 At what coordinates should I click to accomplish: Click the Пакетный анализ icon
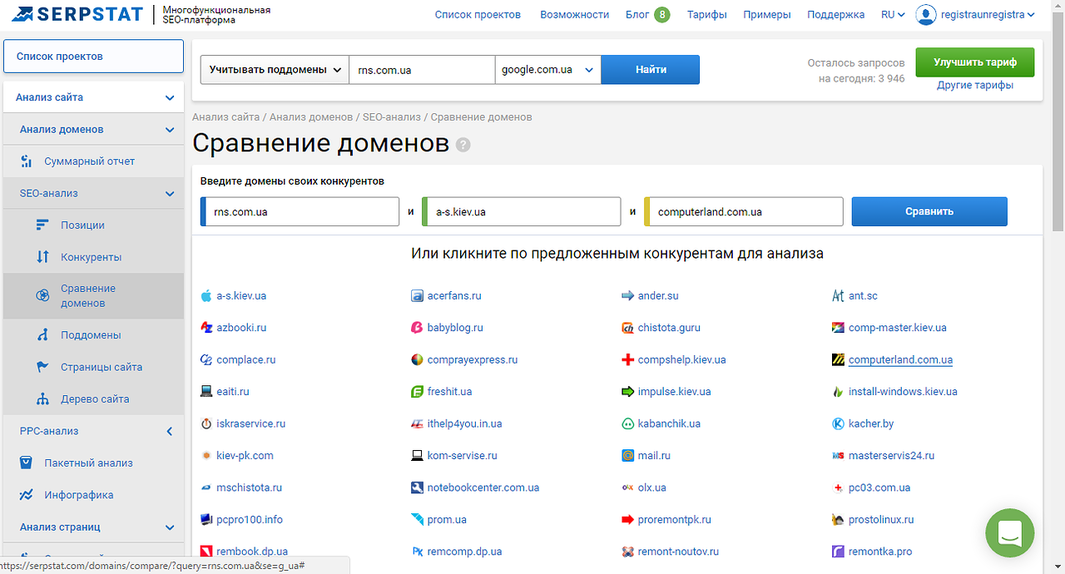(26, 463)
